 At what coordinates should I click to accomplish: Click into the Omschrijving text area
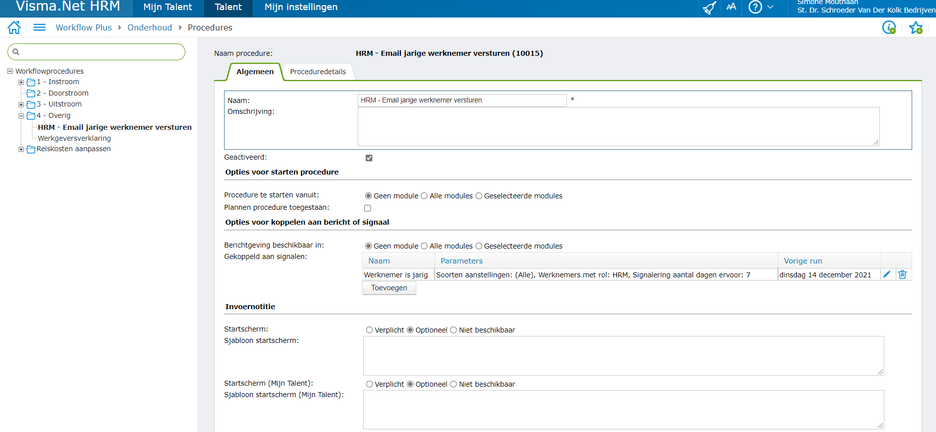[620, 127]
